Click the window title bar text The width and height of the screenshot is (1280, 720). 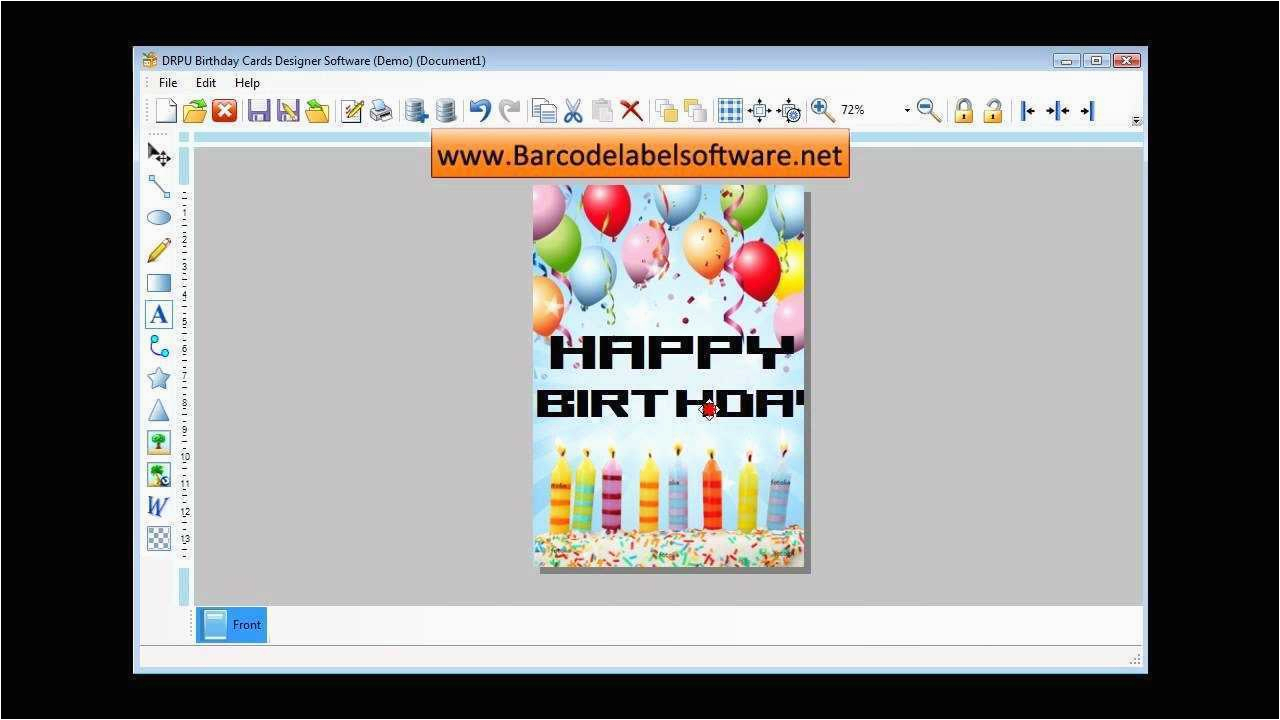pos(324,61)
